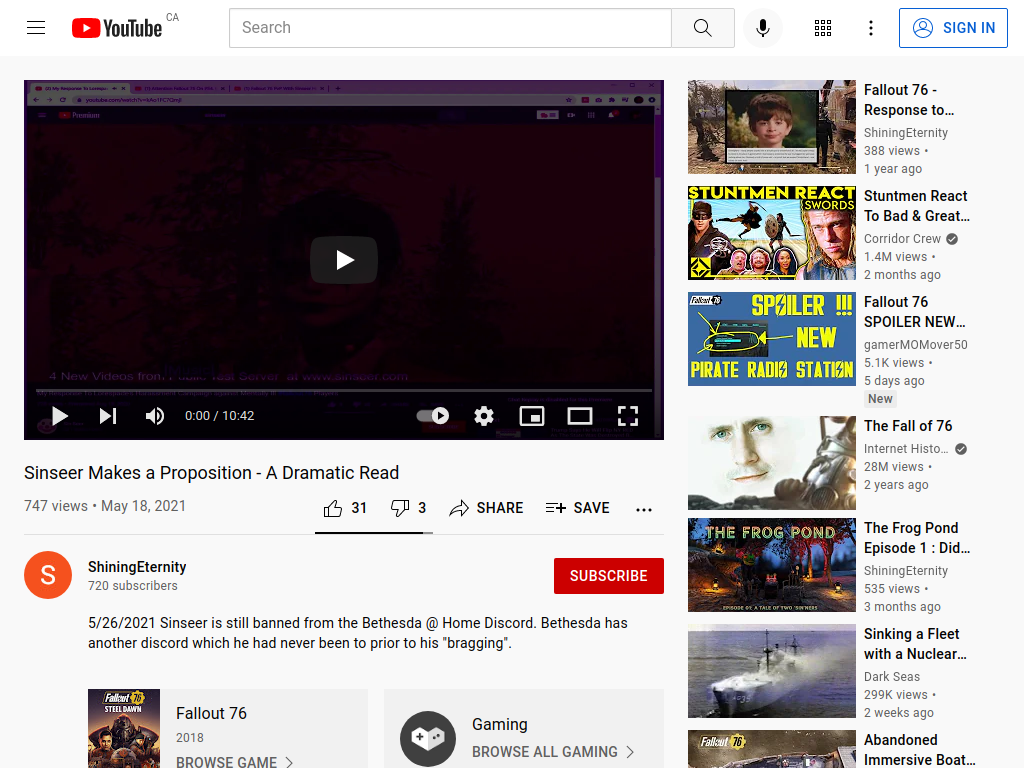Dislike the video with thumbs down
1024x768 pixels.
point(408,508)
